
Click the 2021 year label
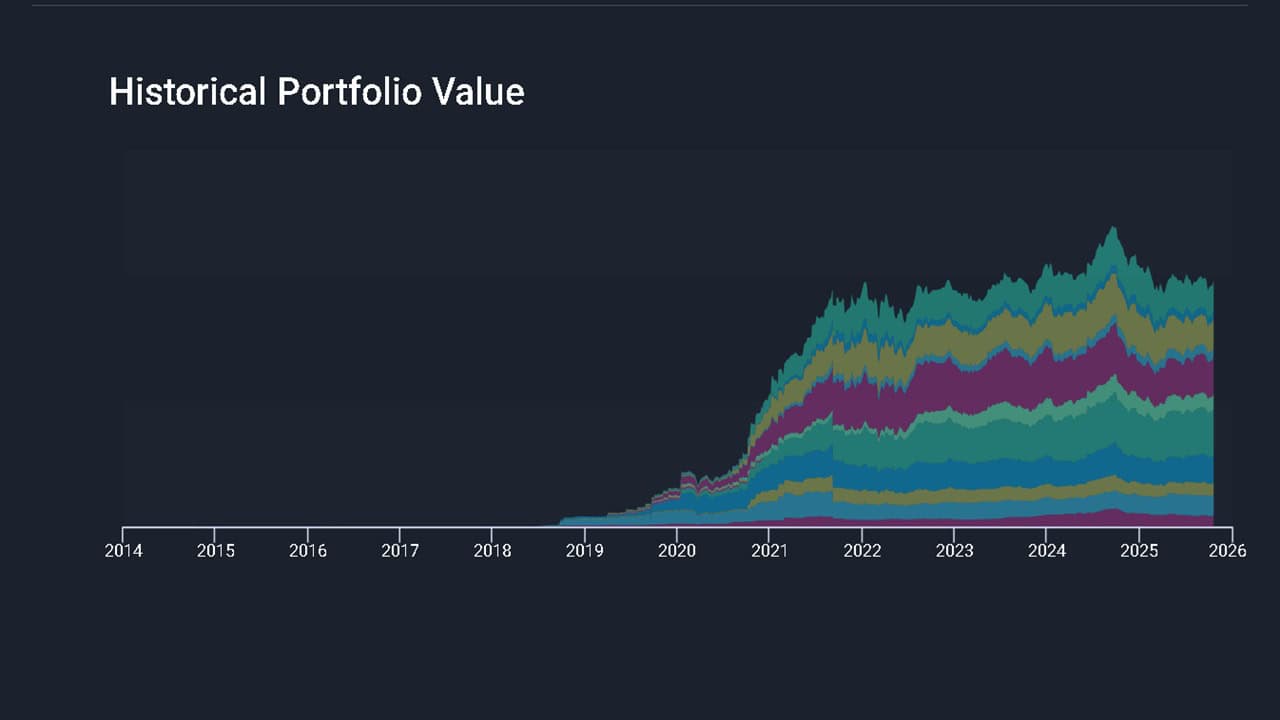click(x=769, y=551)
